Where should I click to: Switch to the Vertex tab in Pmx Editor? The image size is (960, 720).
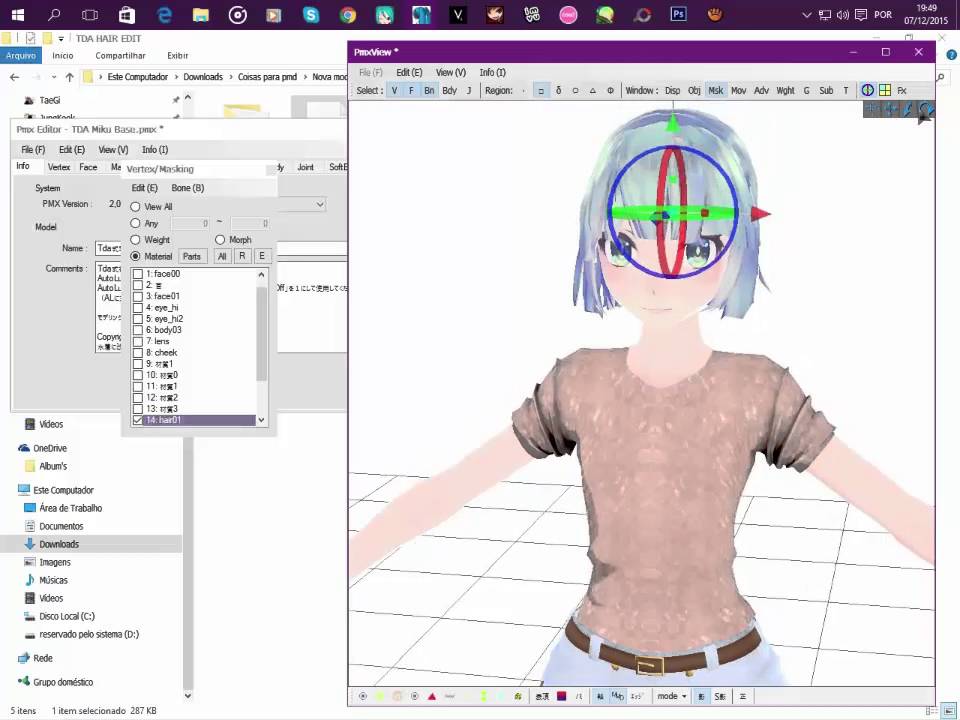tap(59, 167)
